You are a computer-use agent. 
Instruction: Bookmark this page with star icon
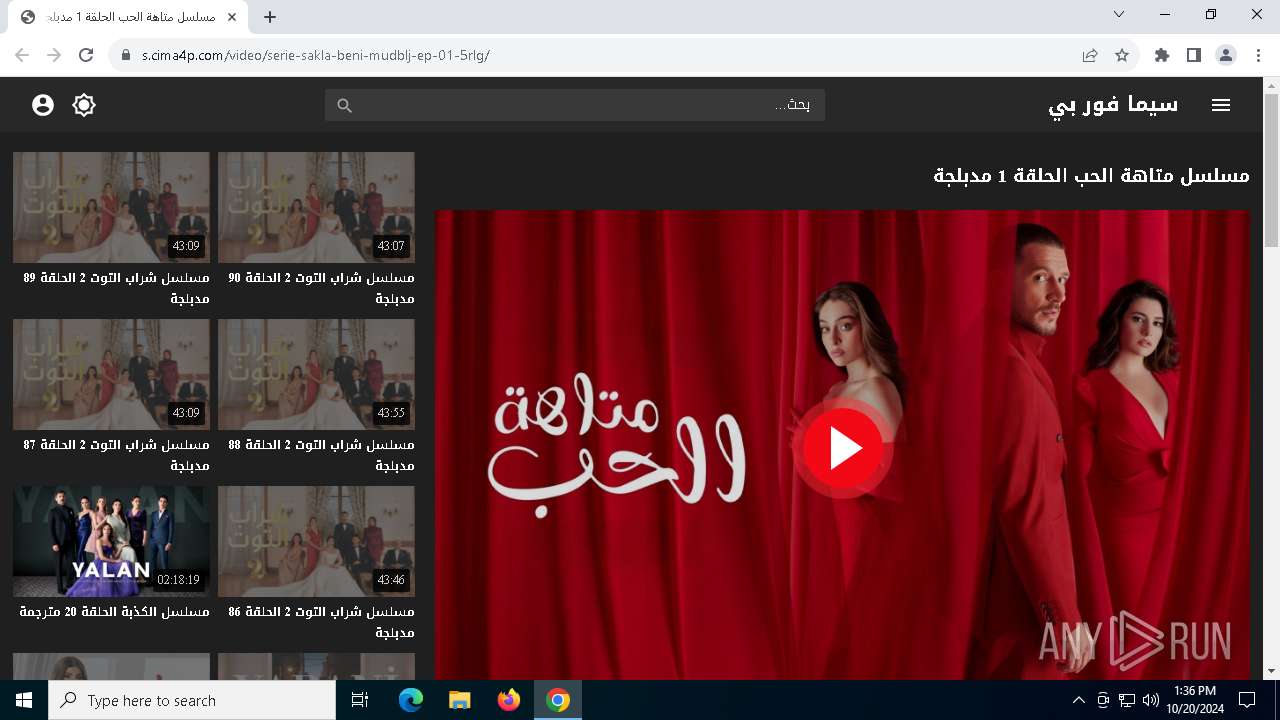(1122, 55)
